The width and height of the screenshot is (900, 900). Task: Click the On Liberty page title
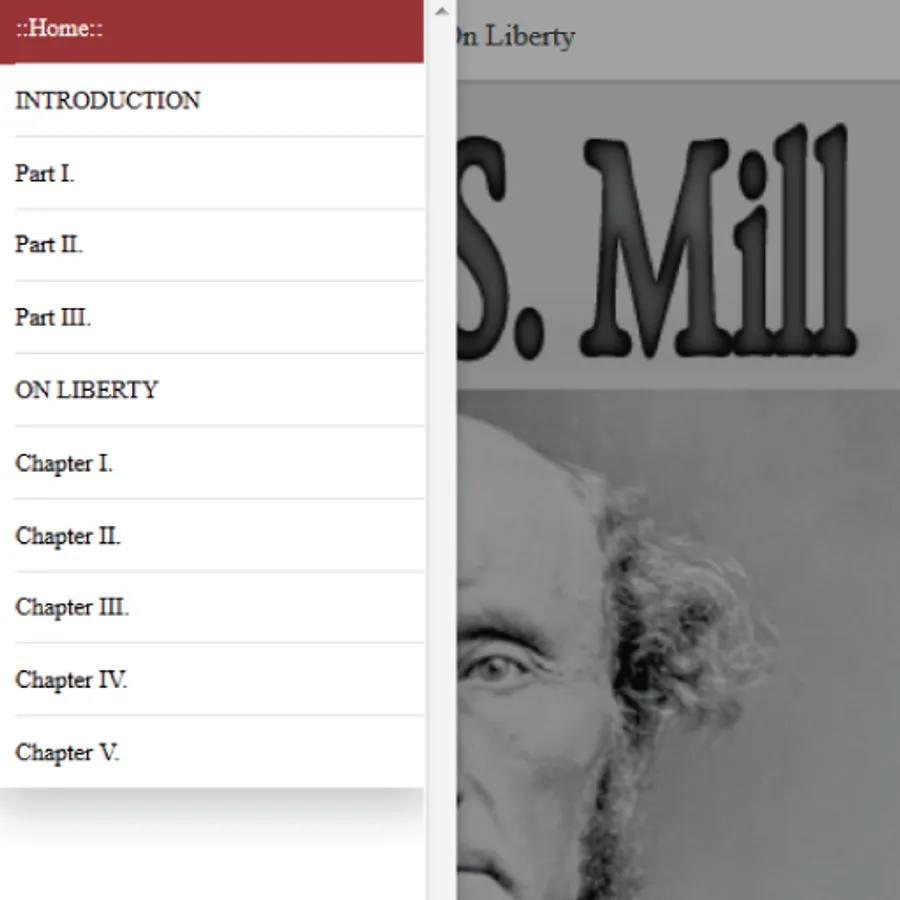click(x=513, y=37)
